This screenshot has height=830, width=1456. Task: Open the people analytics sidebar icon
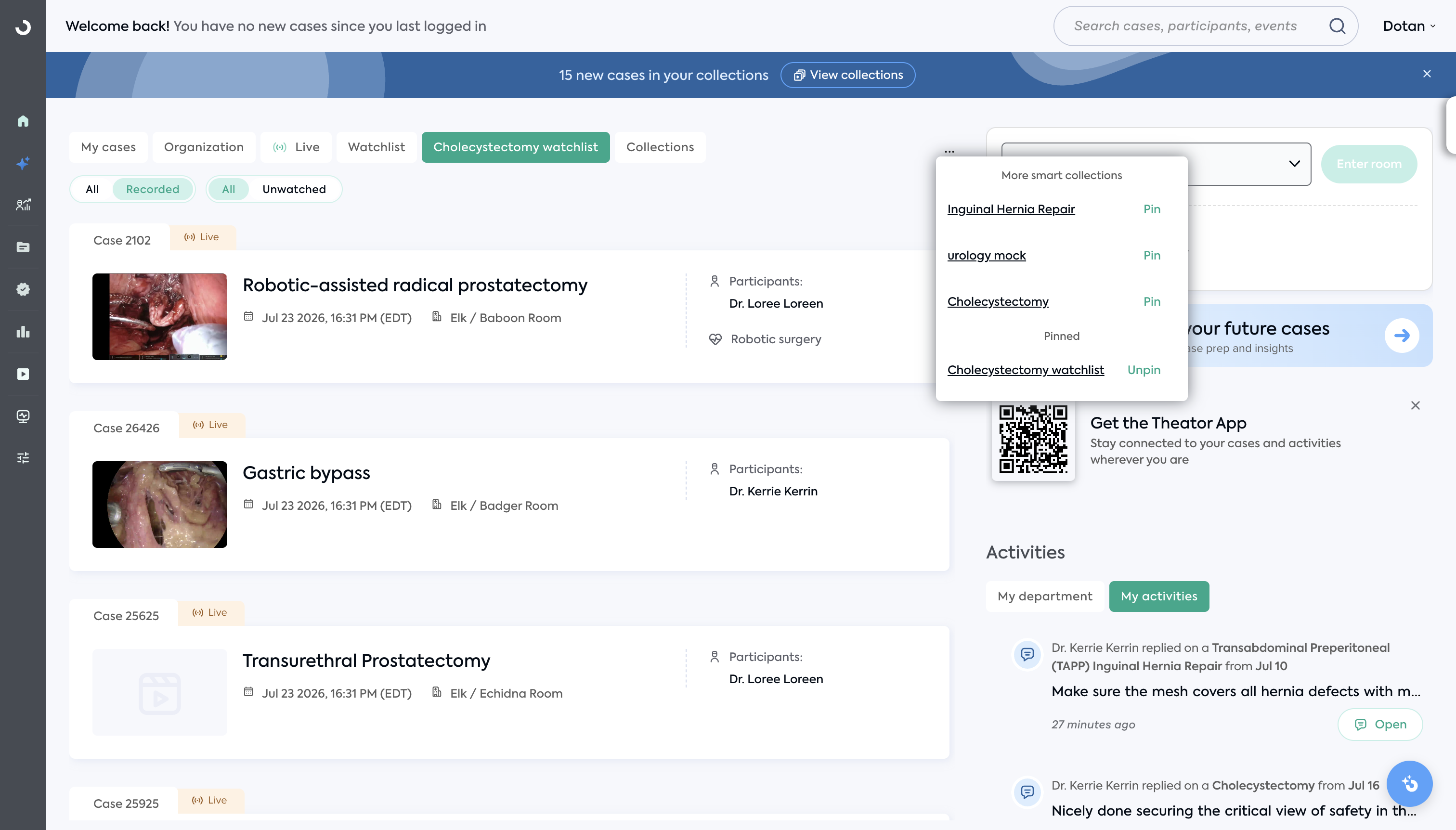pos(23,205)
